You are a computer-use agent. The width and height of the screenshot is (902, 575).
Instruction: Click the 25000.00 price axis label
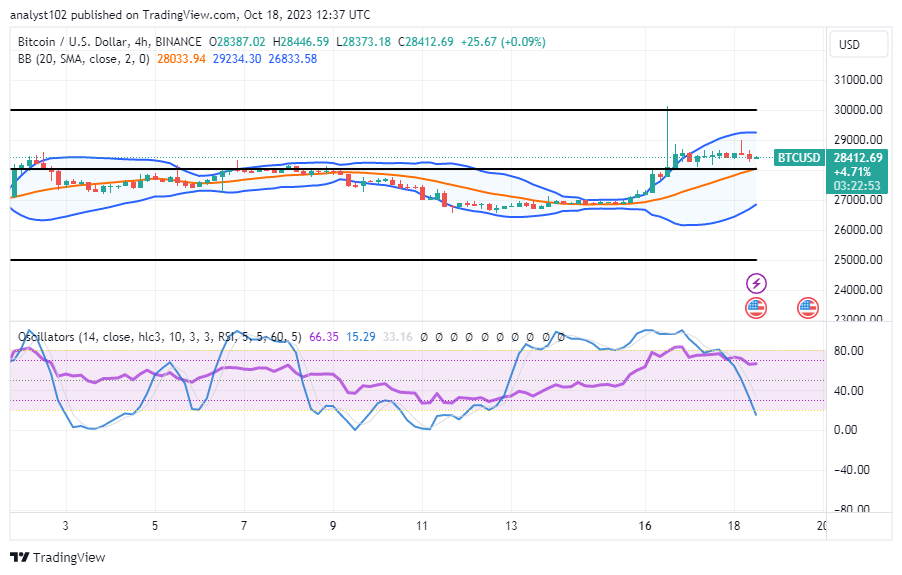point(858,260)
